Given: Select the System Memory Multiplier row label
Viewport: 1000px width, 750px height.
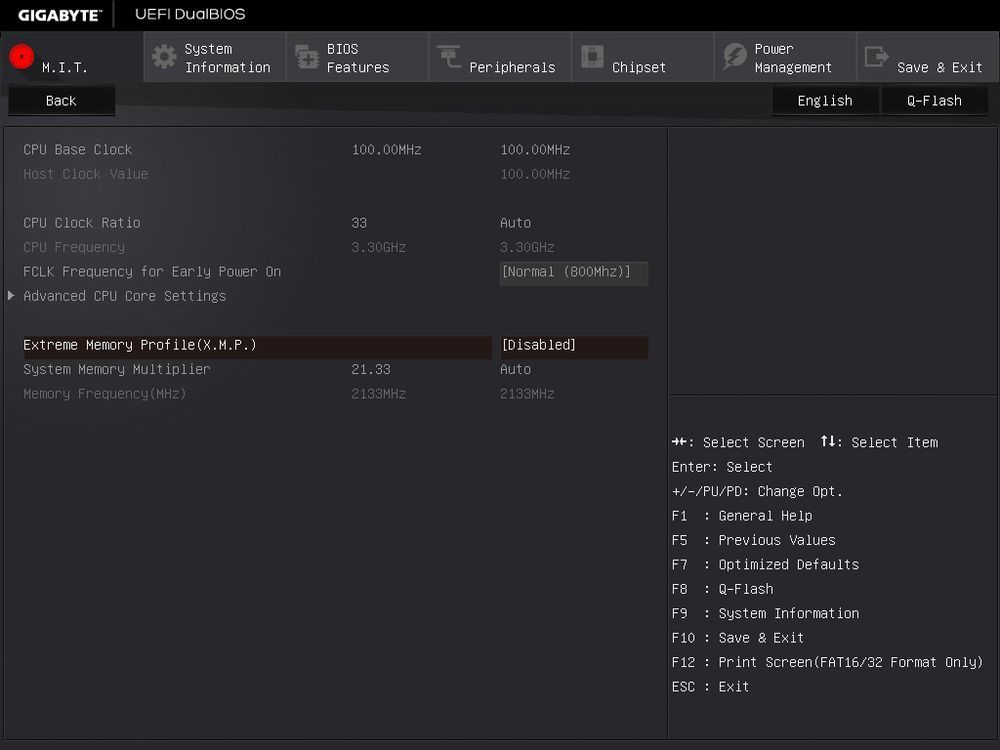Looking at the screenshot, I should pos(117,369).
